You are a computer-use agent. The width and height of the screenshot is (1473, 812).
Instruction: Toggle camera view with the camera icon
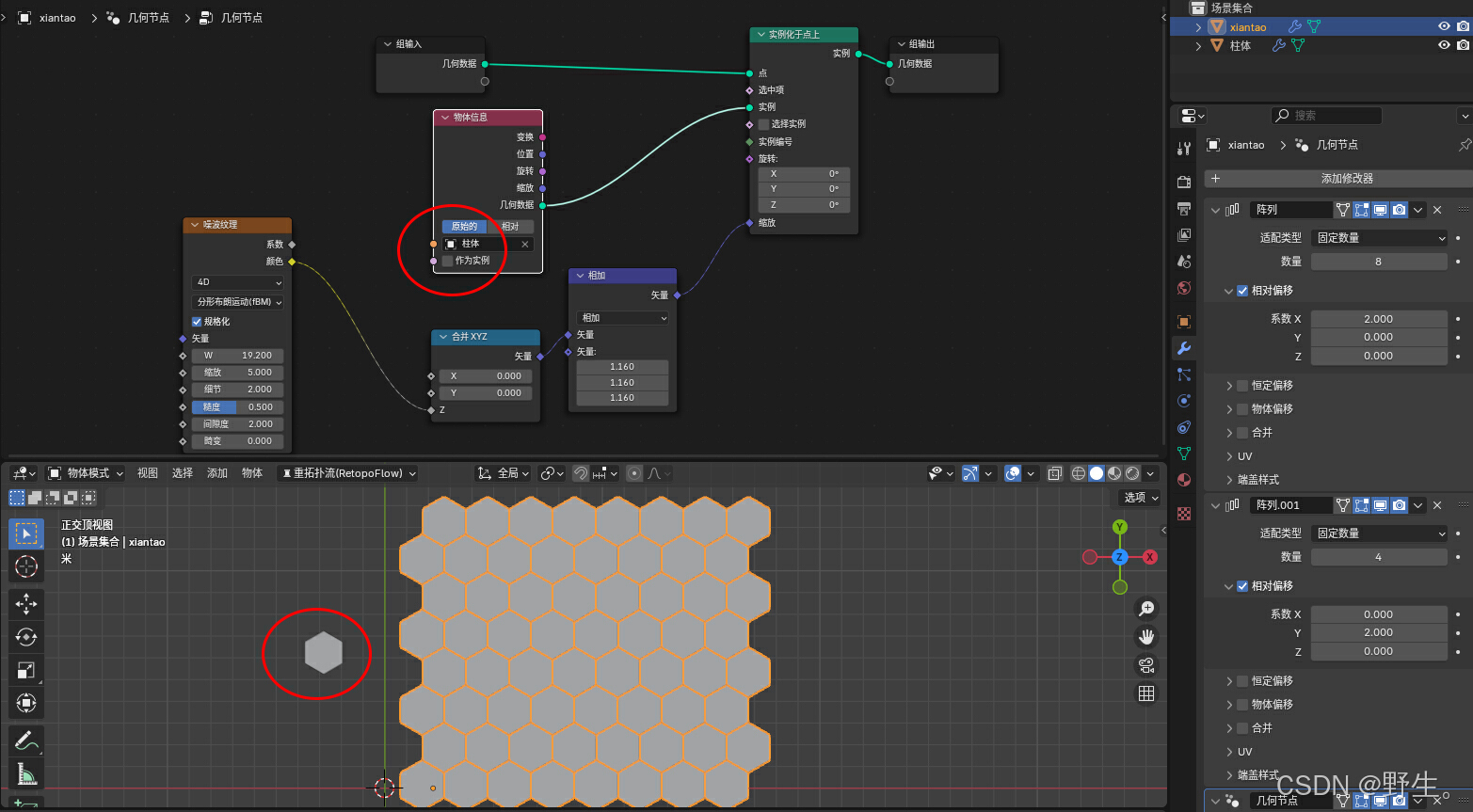pos(1146,665)
